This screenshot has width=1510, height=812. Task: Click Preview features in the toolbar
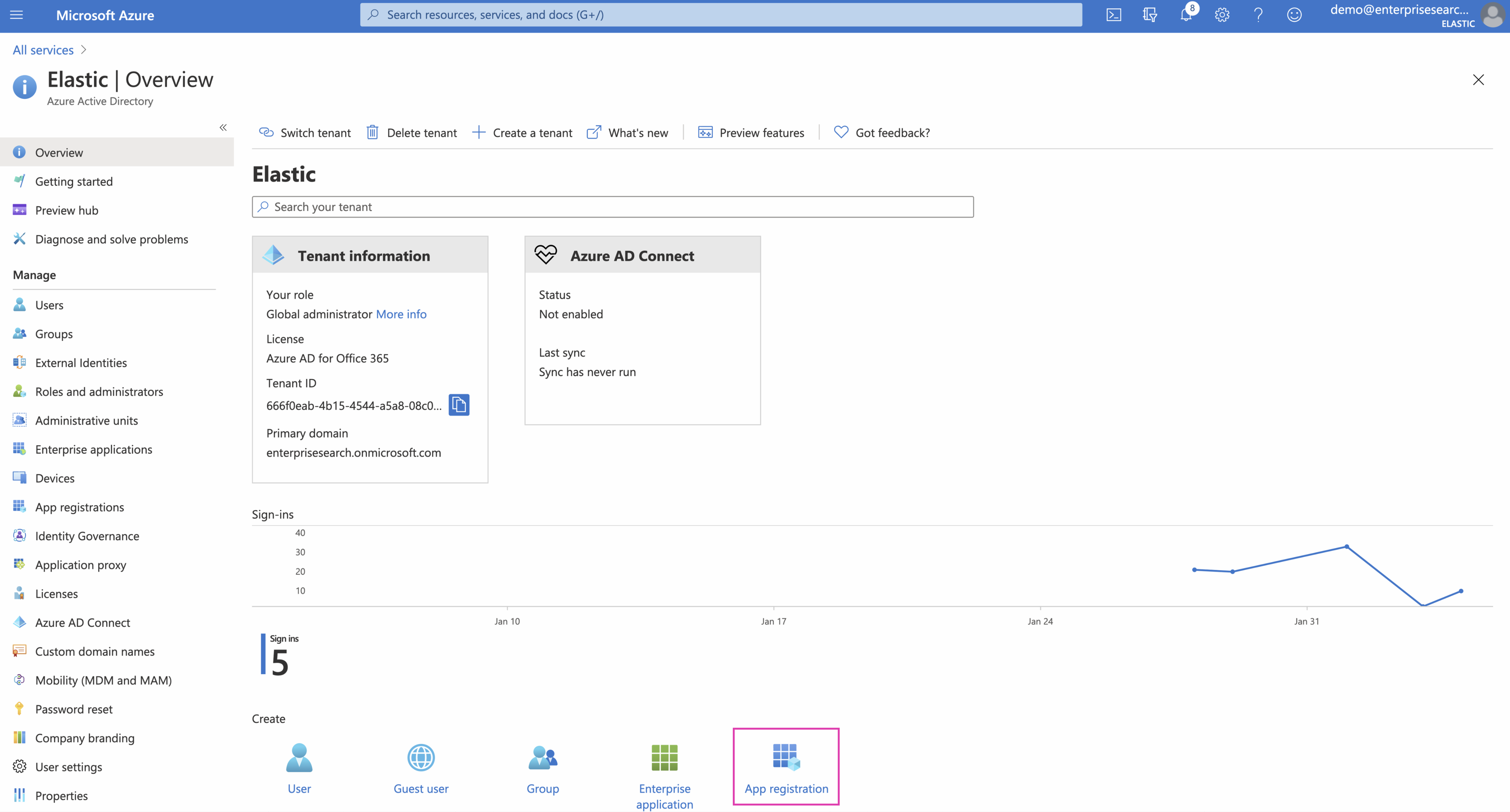(x=751, y=133)
